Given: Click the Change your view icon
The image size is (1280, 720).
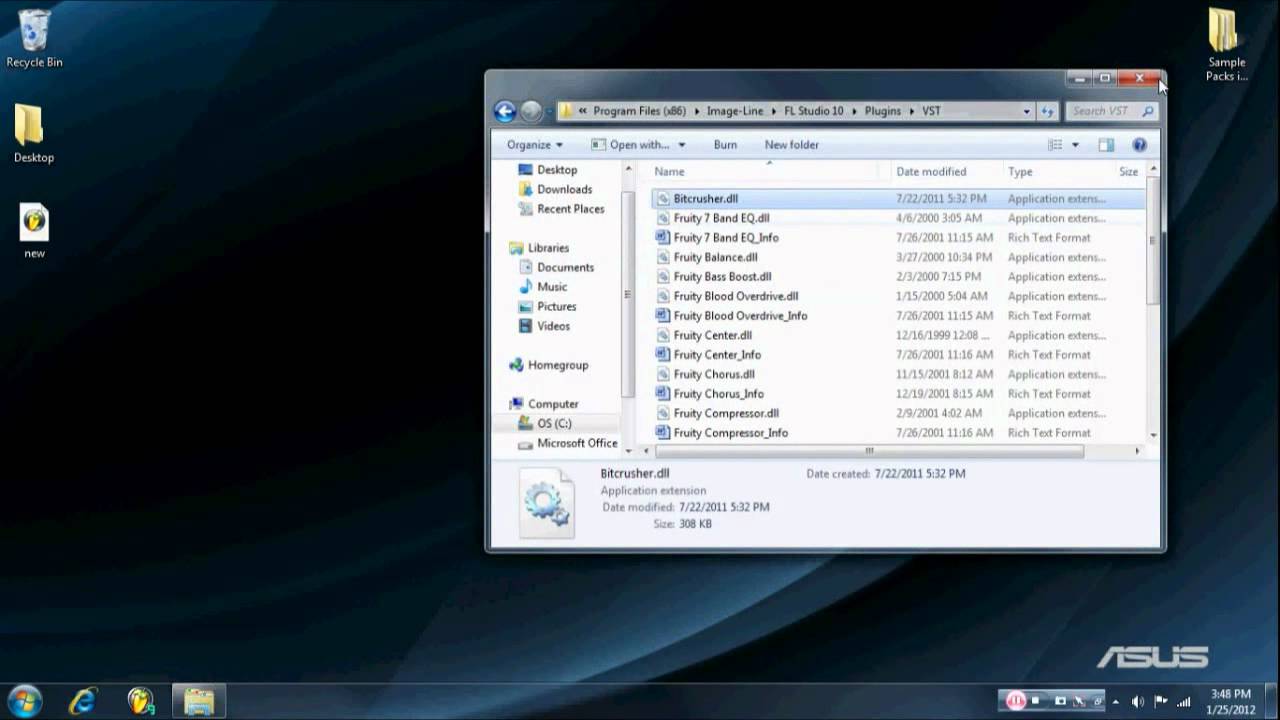Looking at the screenshot, I should (x=1055, y=145).
